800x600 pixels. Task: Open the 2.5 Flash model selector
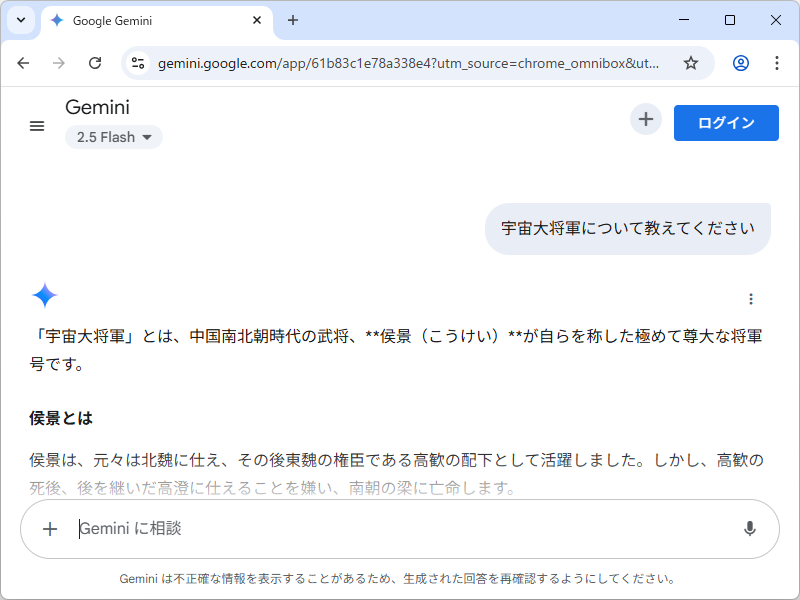point(113,137)
